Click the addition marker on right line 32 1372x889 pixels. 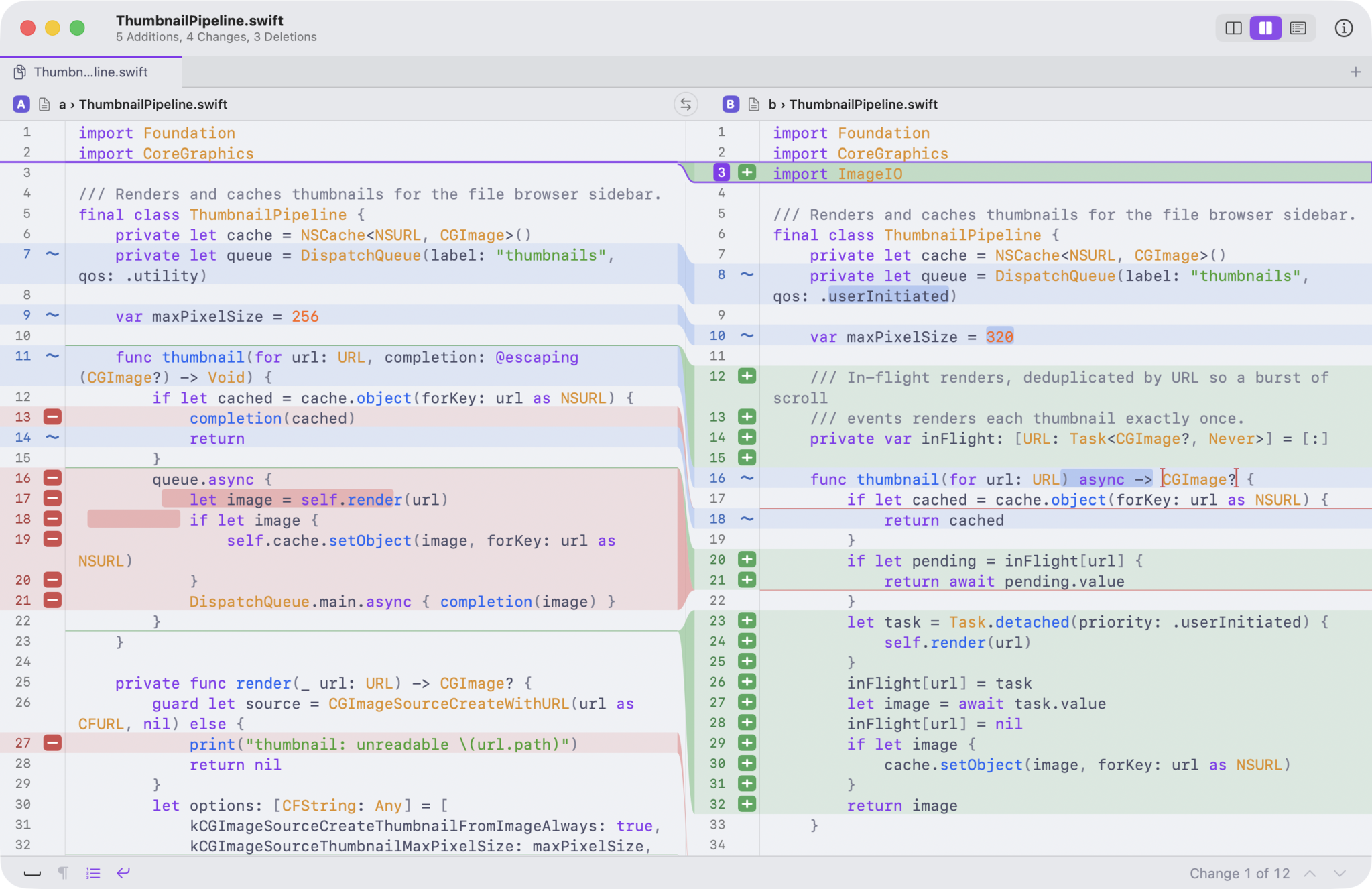[x=747, y=804]
